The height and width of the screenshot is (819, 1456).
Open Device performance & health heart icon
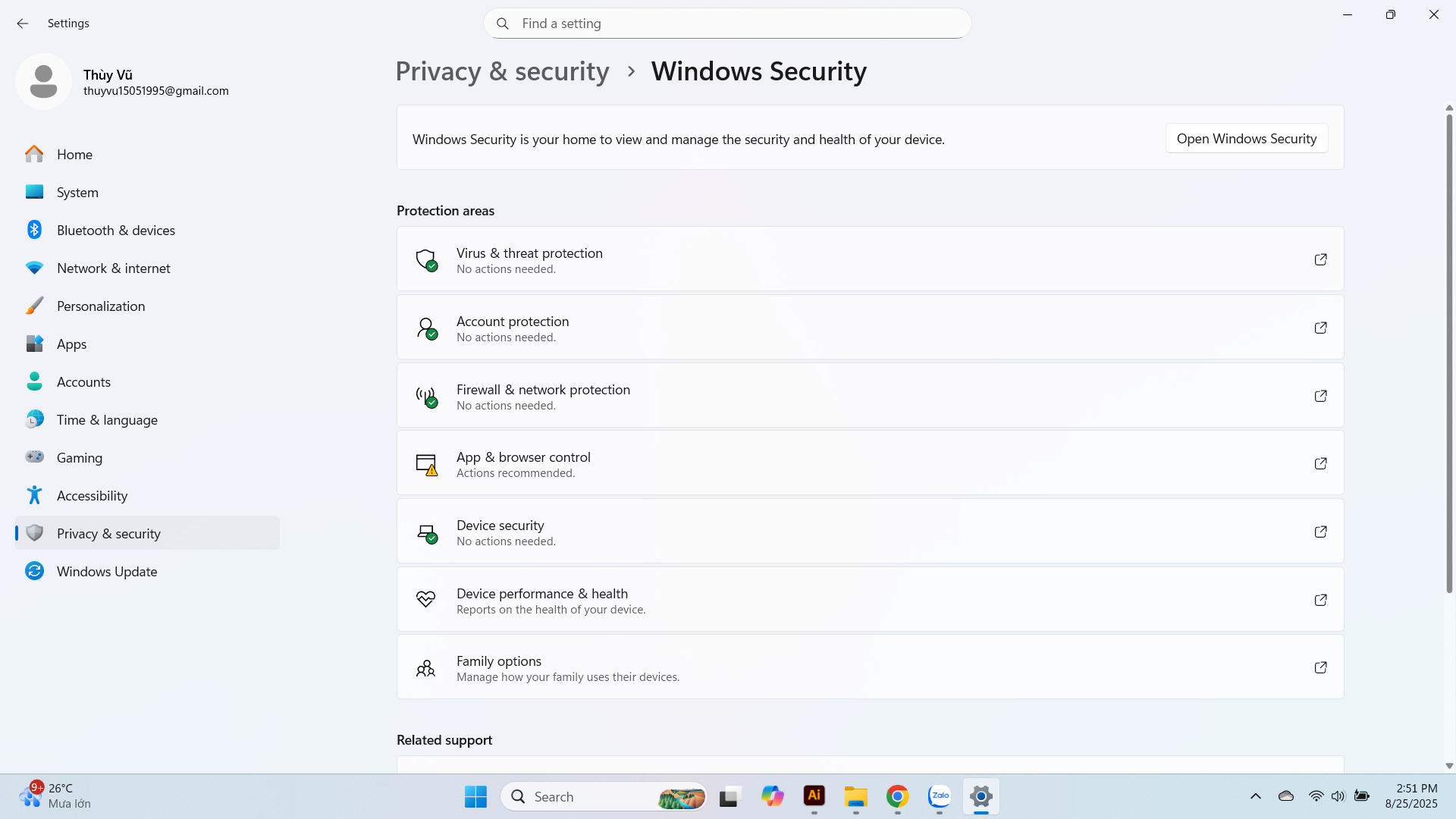(x=427, y=598)
